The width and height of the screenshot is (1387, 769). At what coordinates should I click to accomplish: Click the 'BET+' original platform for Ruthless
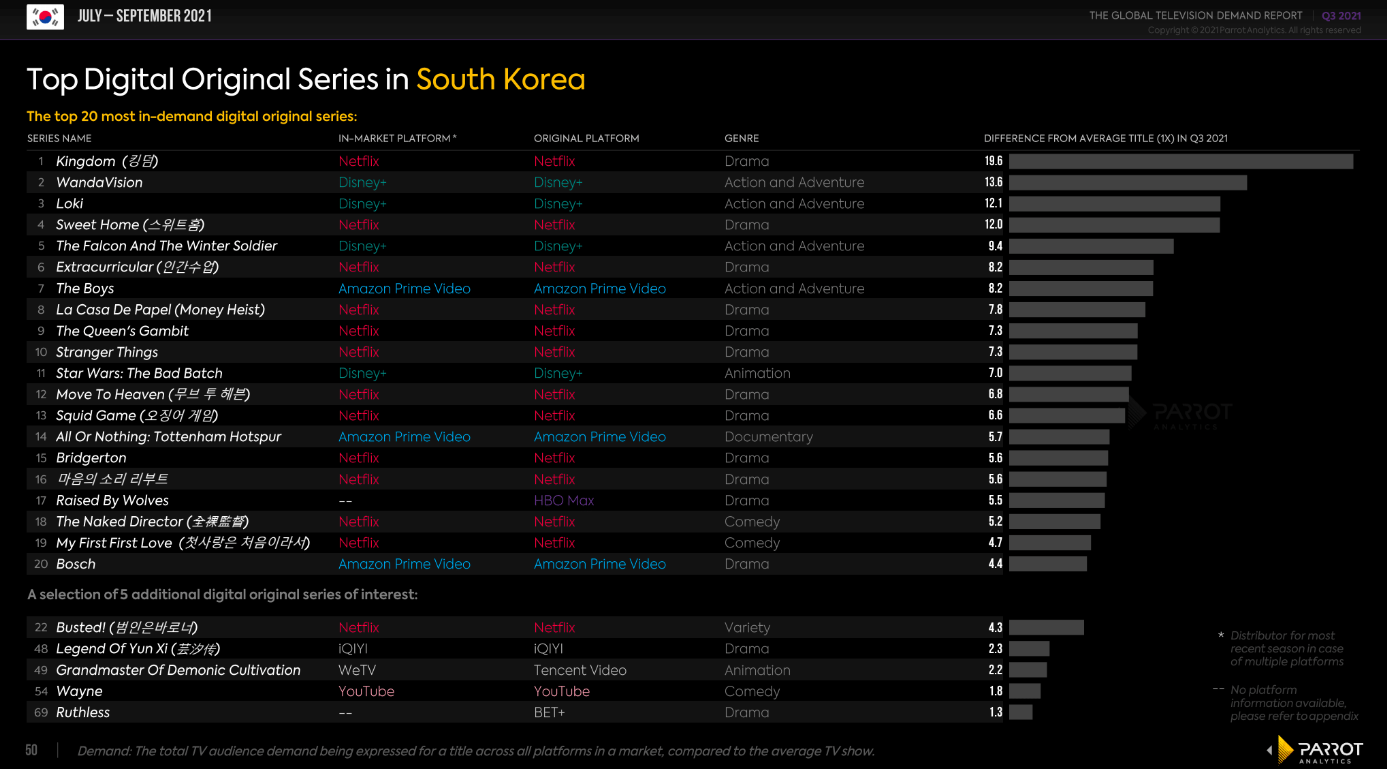coord(549,712)
